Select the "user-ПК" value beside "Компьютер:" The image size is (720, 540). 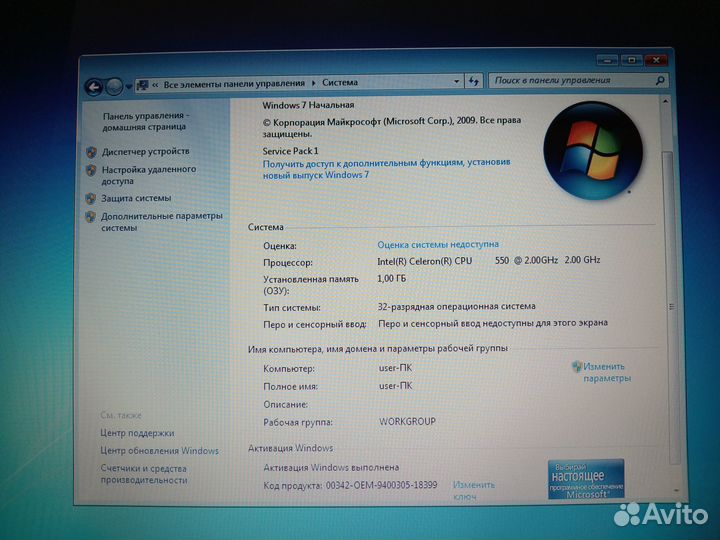[x=395, y=368]
